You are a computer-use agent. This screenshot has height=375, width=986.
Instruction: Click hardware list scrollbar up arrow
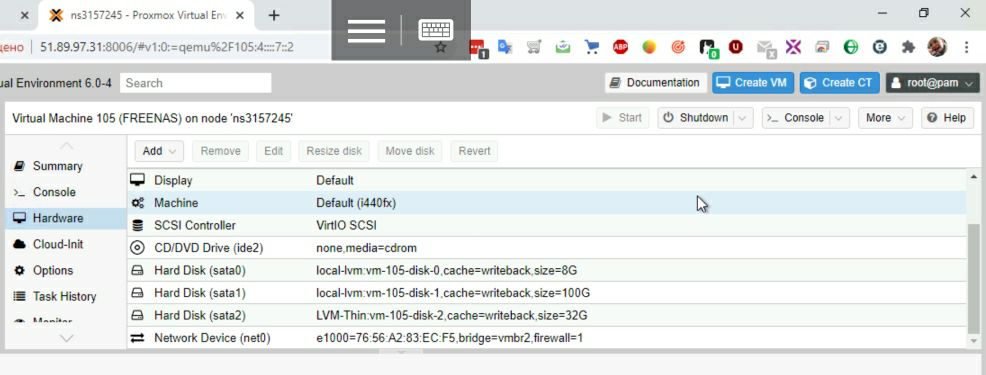click(974, 177)
